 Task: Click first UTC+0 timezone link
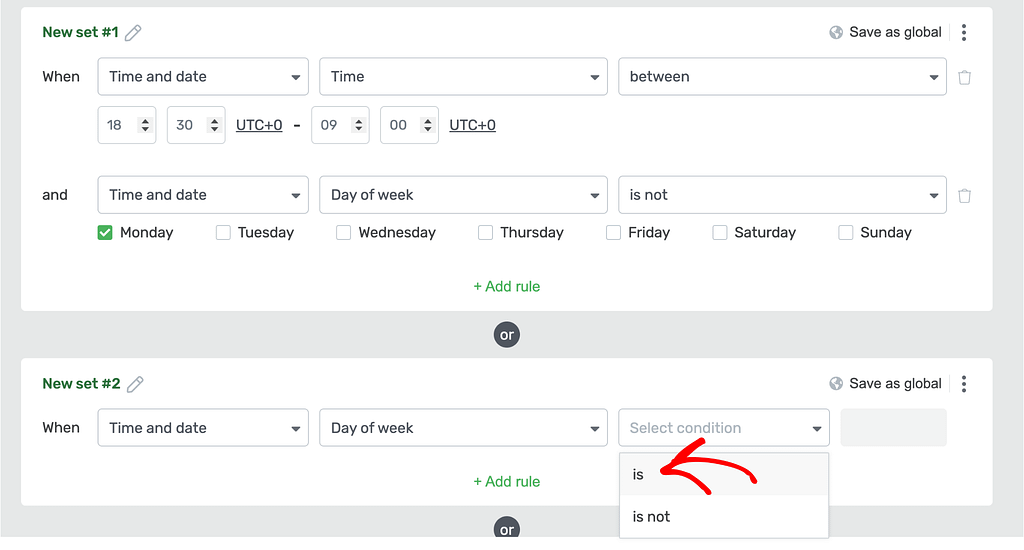259,125
